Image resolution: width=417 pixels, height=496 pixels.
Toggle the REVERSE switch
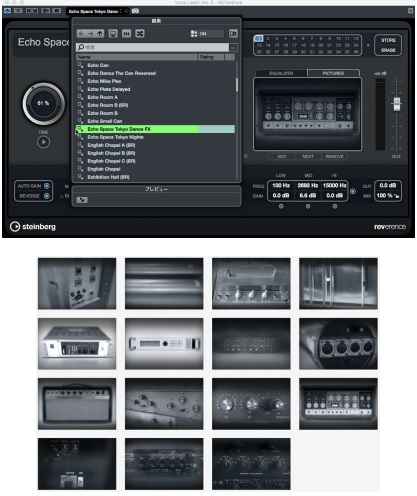[47, 196]
